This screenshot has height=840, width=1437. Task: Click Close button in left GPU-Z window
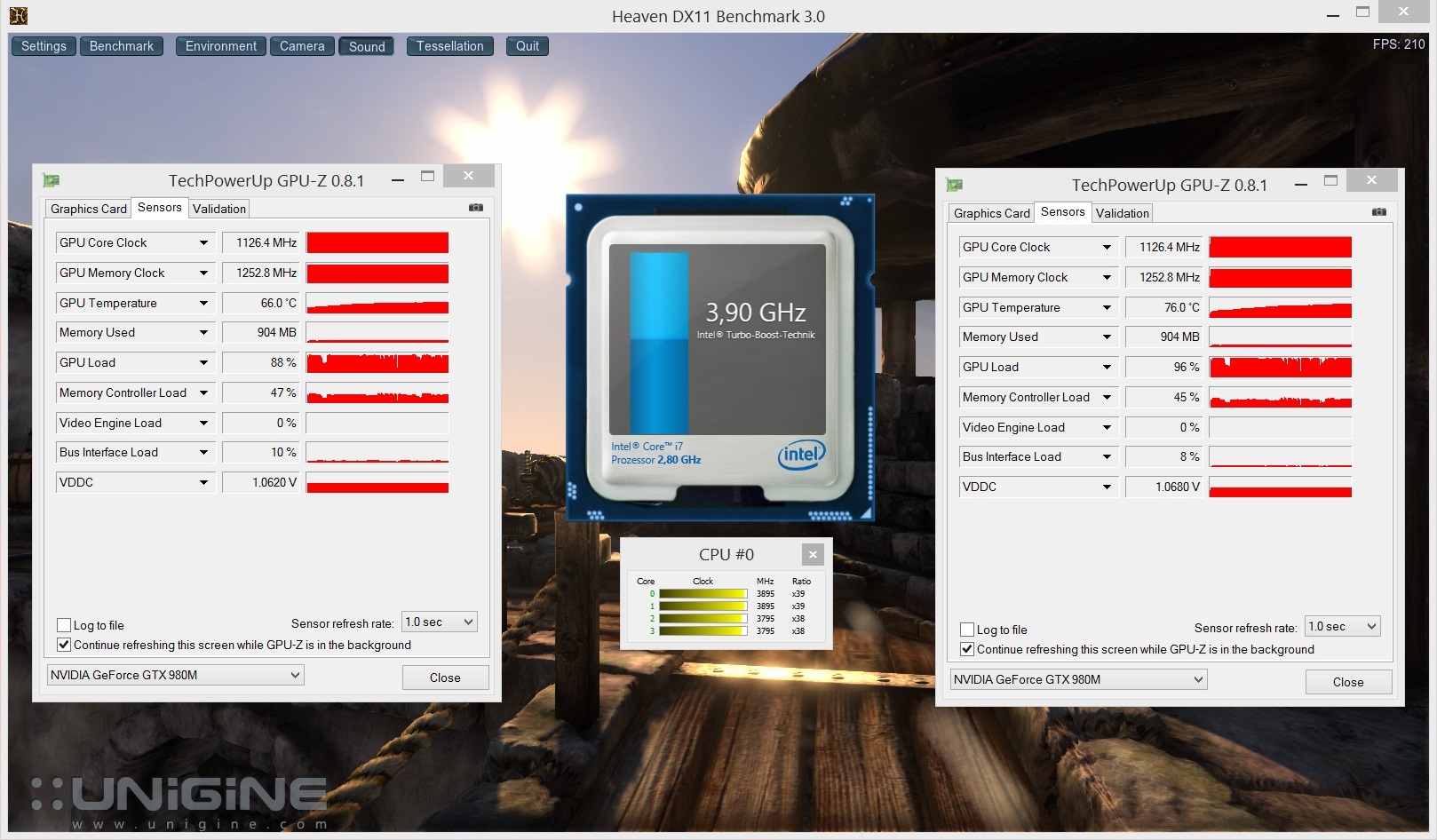[445, 678]
